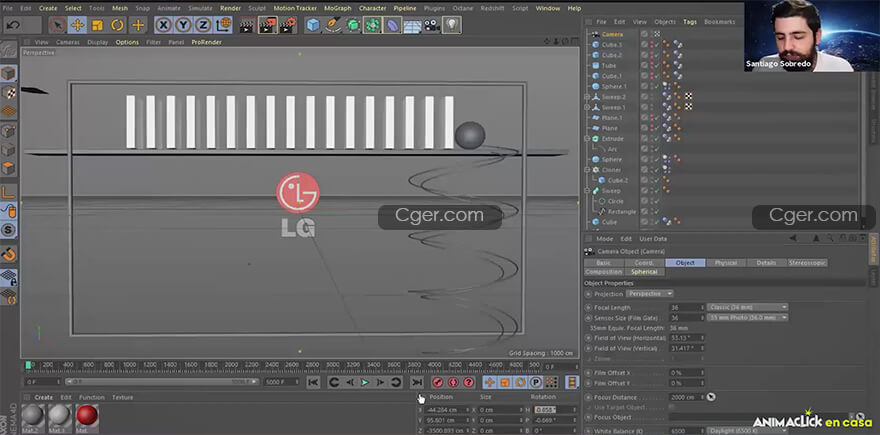This screenshot has width=880, height=435.
Task: Select Camera object in Object Manager
Action: click(612, 35)
